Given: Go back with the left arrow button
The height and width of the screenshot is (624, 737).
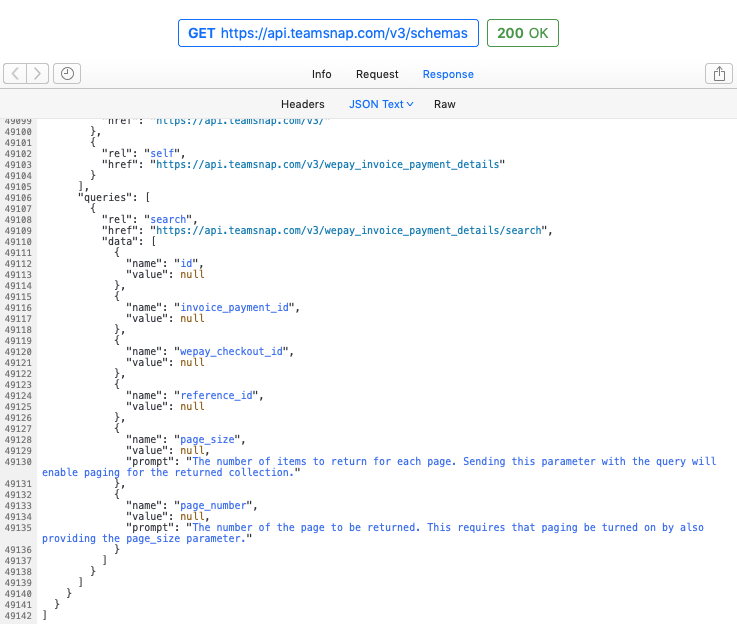Looking at the screenshot, I should [15, 74].
